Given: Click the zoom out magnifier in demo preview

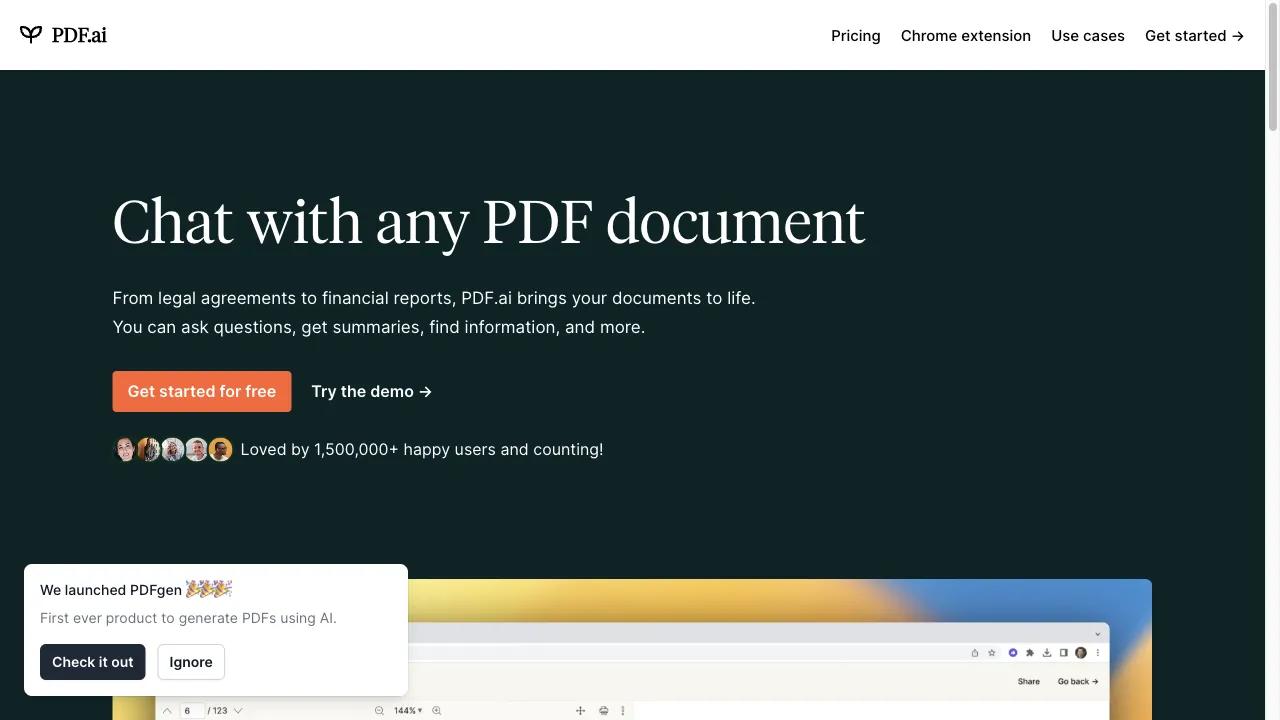Looking at the screenshot, I should (x=379, y=710).
